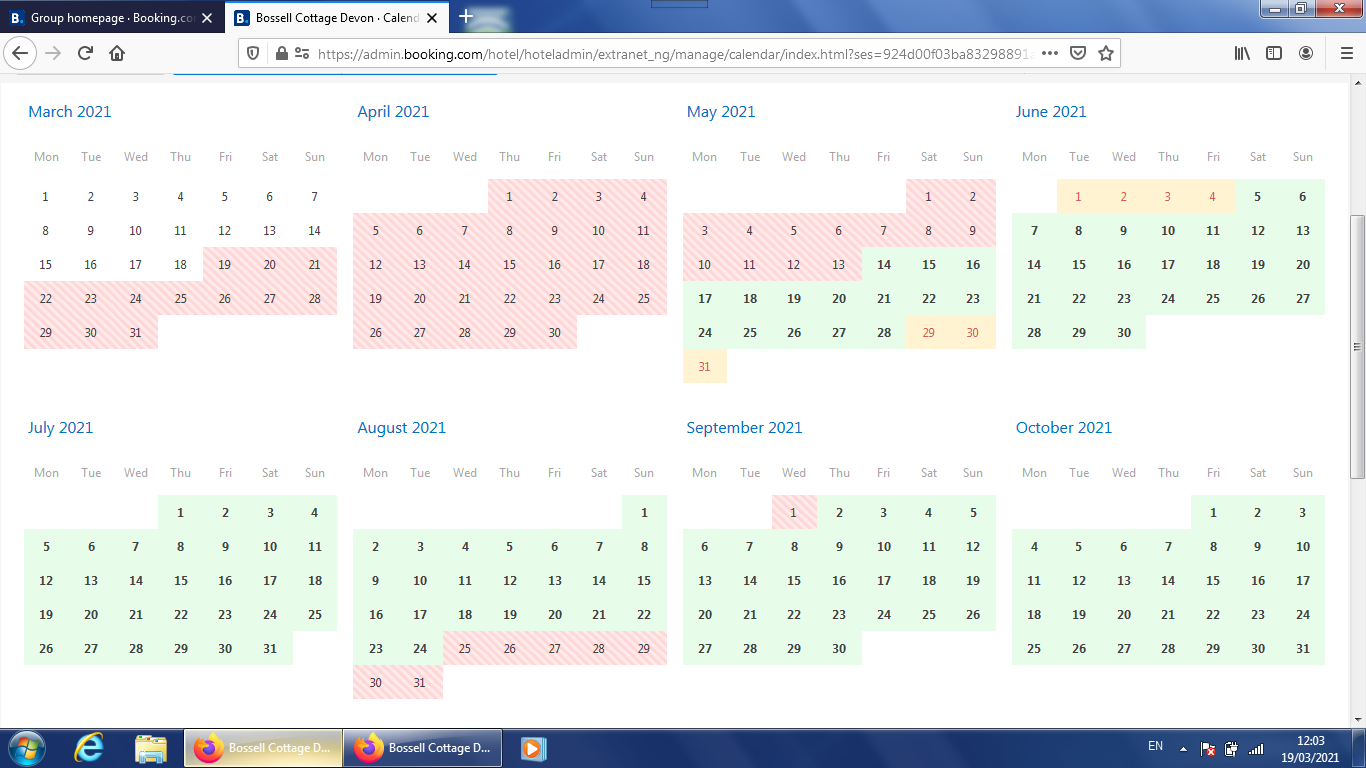The height and width of the screenshot is (768, 1366).
Task: Show sidebars using the sidebar icon
Action: pyautogui.click(x=1273, y=54)
